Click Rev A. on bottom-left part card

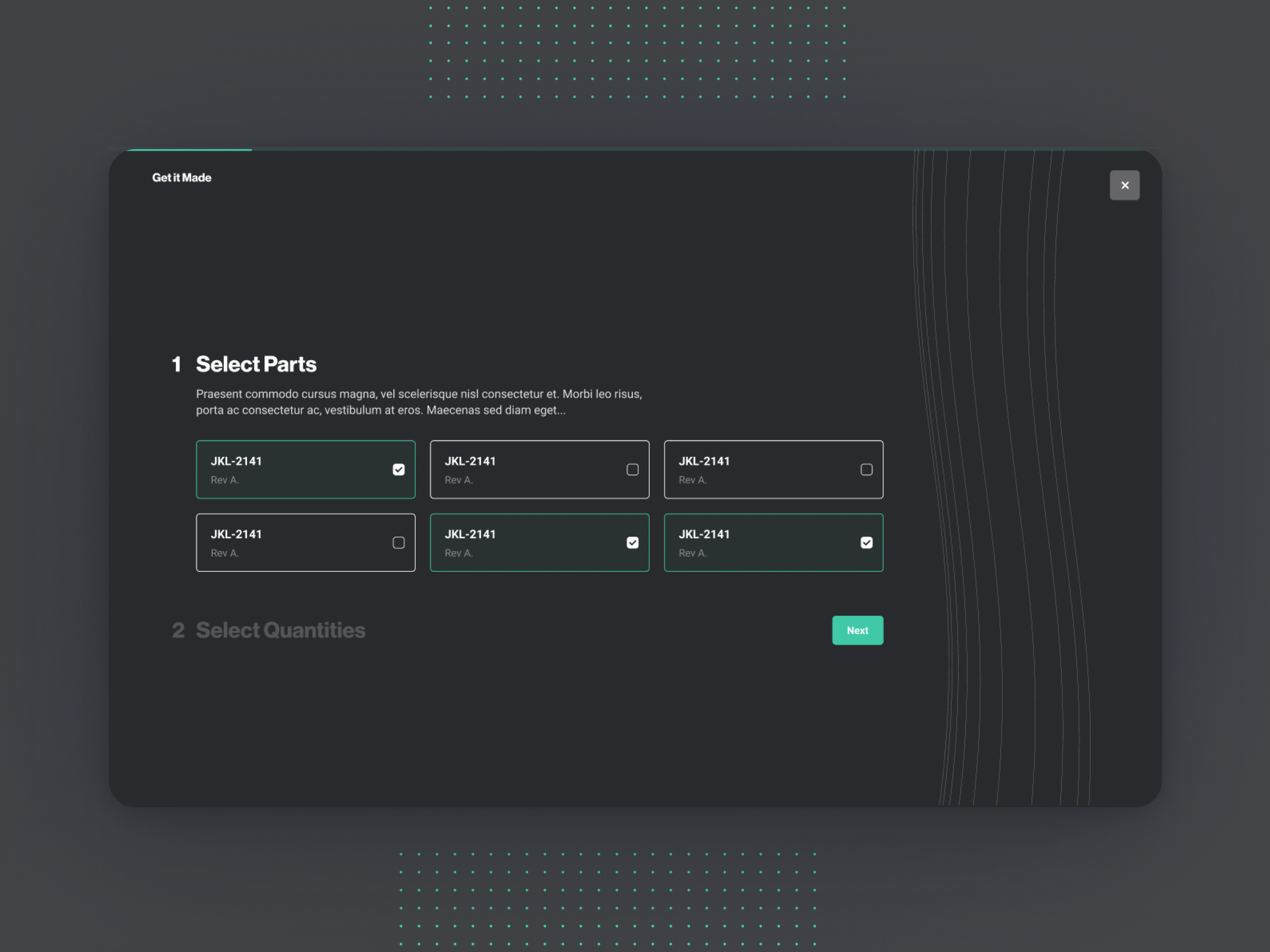click(x=224, y=553)
